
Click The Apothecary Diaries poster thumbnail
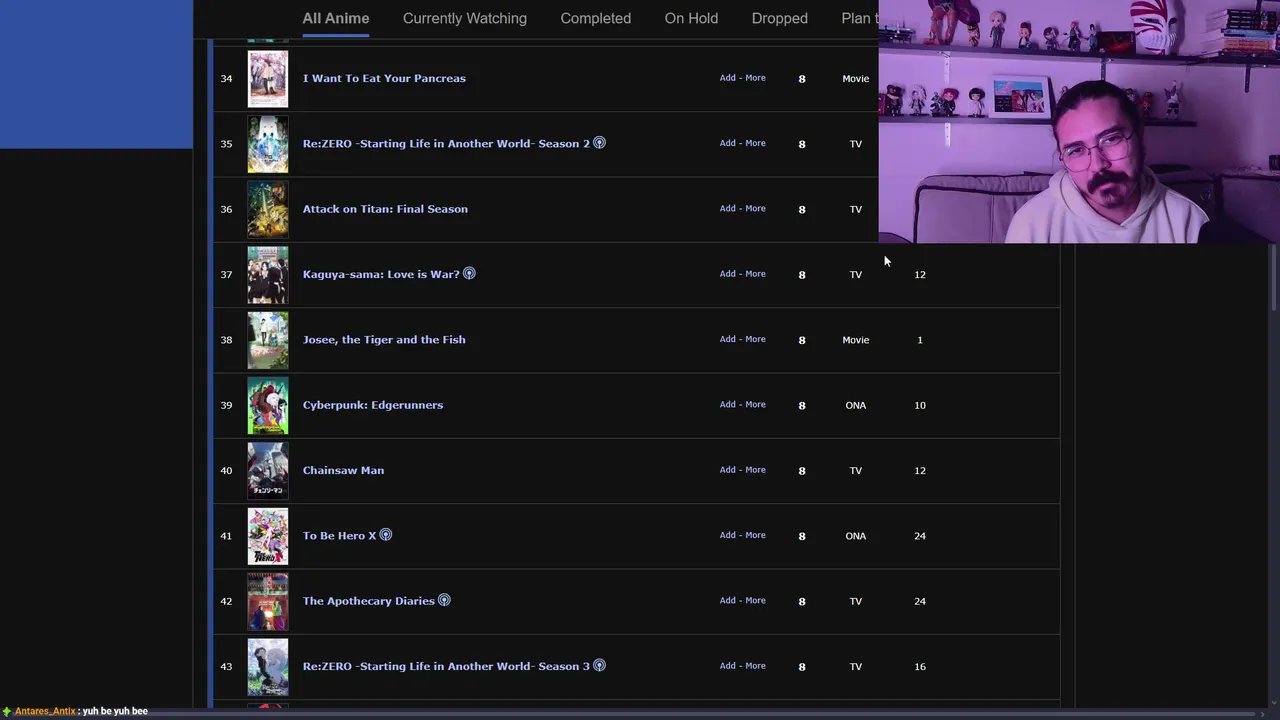[268, 601]
